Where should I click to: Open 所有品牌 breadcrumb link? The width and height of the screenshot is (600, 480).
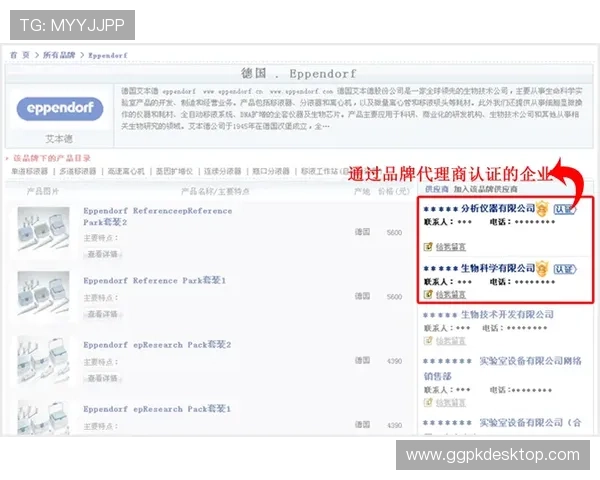click(x=59, y=55)
